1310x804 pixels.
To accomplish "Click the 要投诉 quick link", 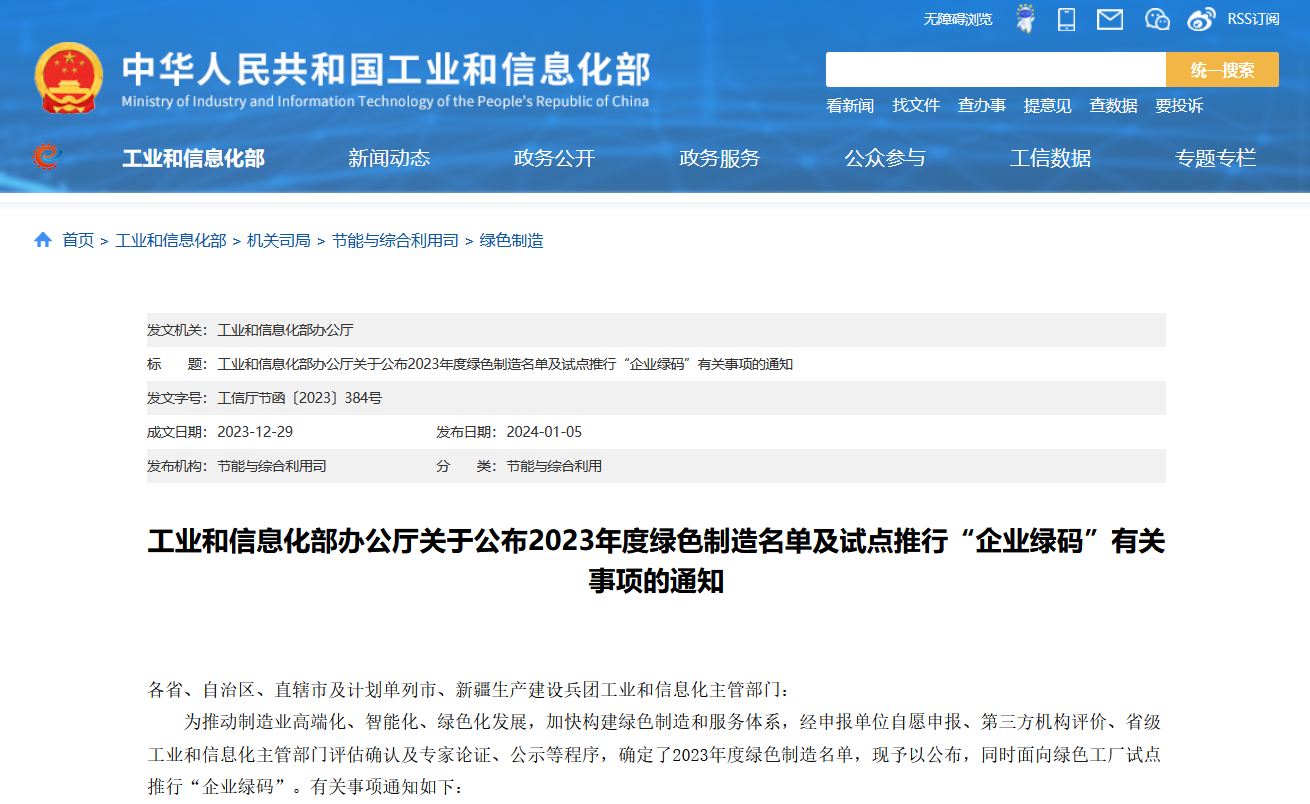I will 1179,106.
